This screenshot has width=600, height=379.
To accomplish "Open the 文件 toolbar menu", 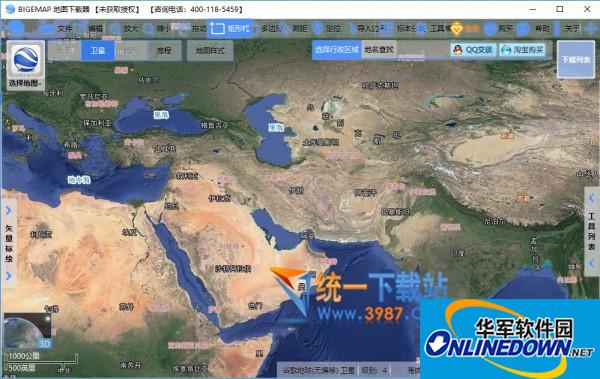I will [56, 28].
